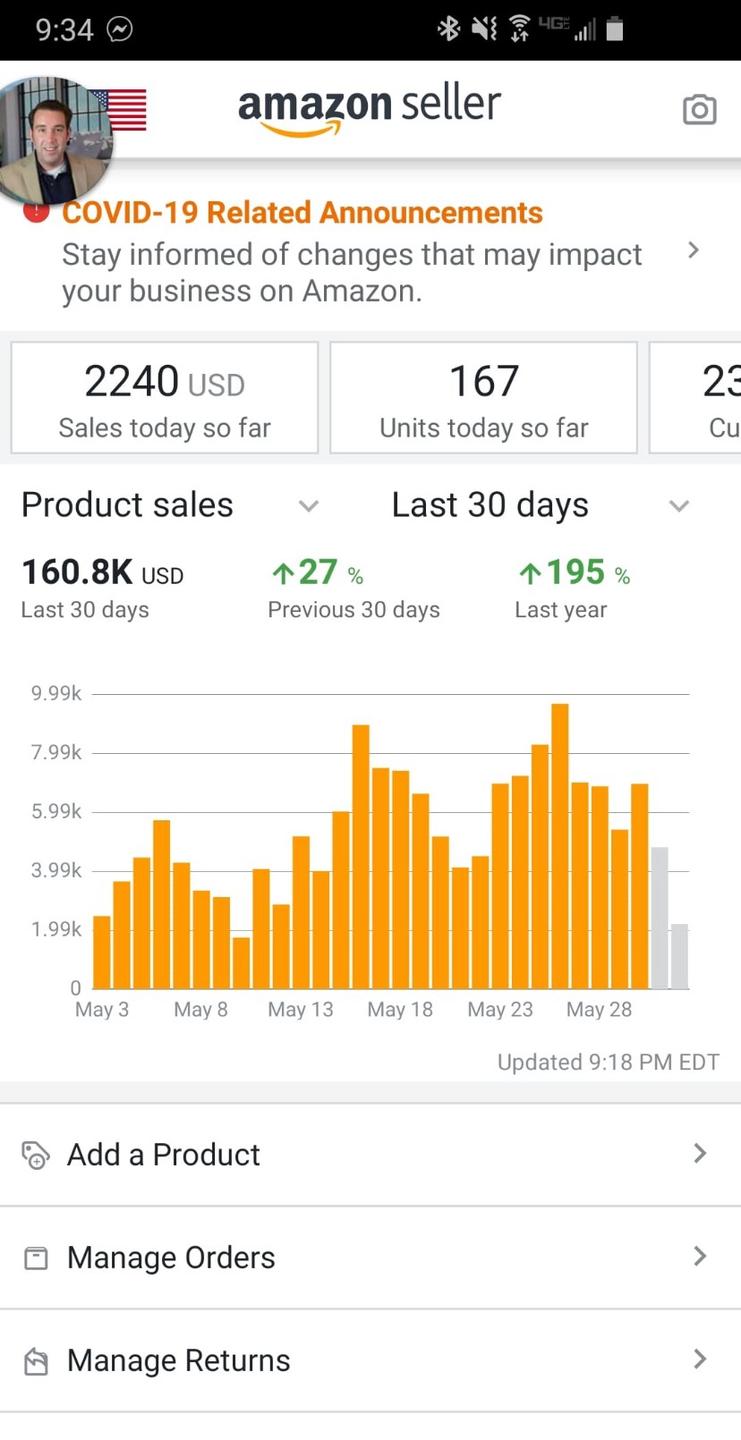
Task: Tap the Add a Product tag icon
Action: (x=35, y=1155)
